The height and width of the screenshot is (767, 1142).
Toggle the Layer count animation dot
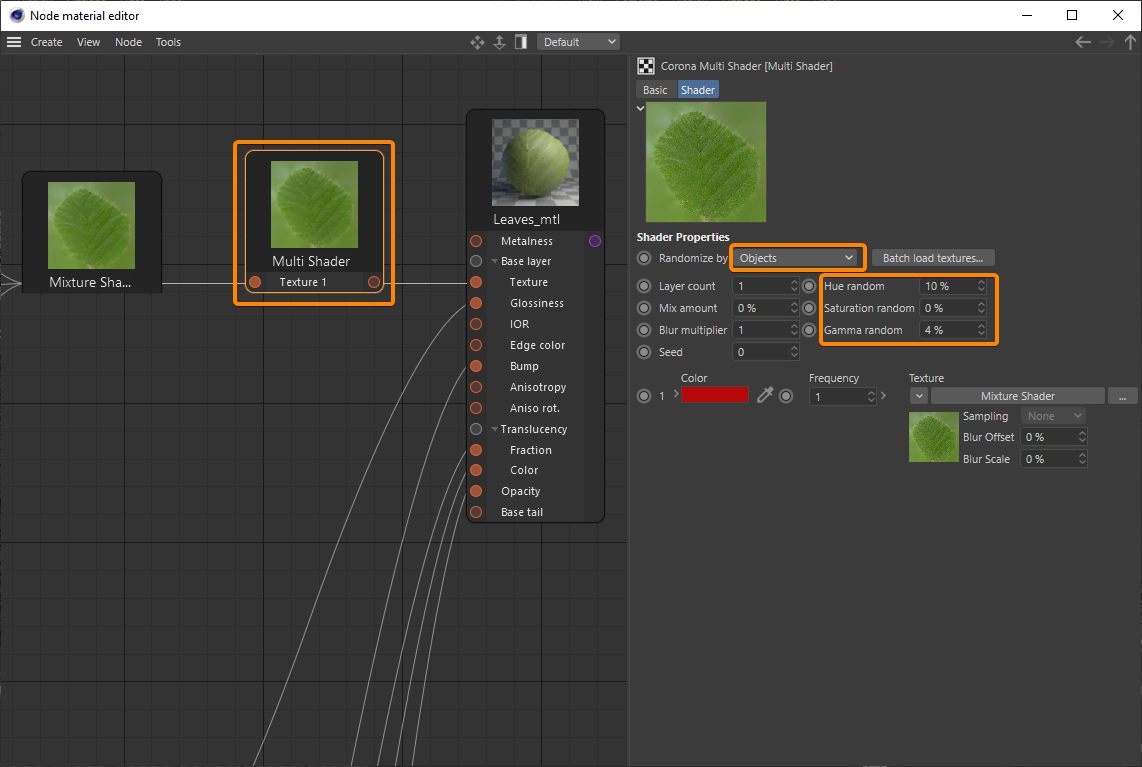(x=645, y=286)
